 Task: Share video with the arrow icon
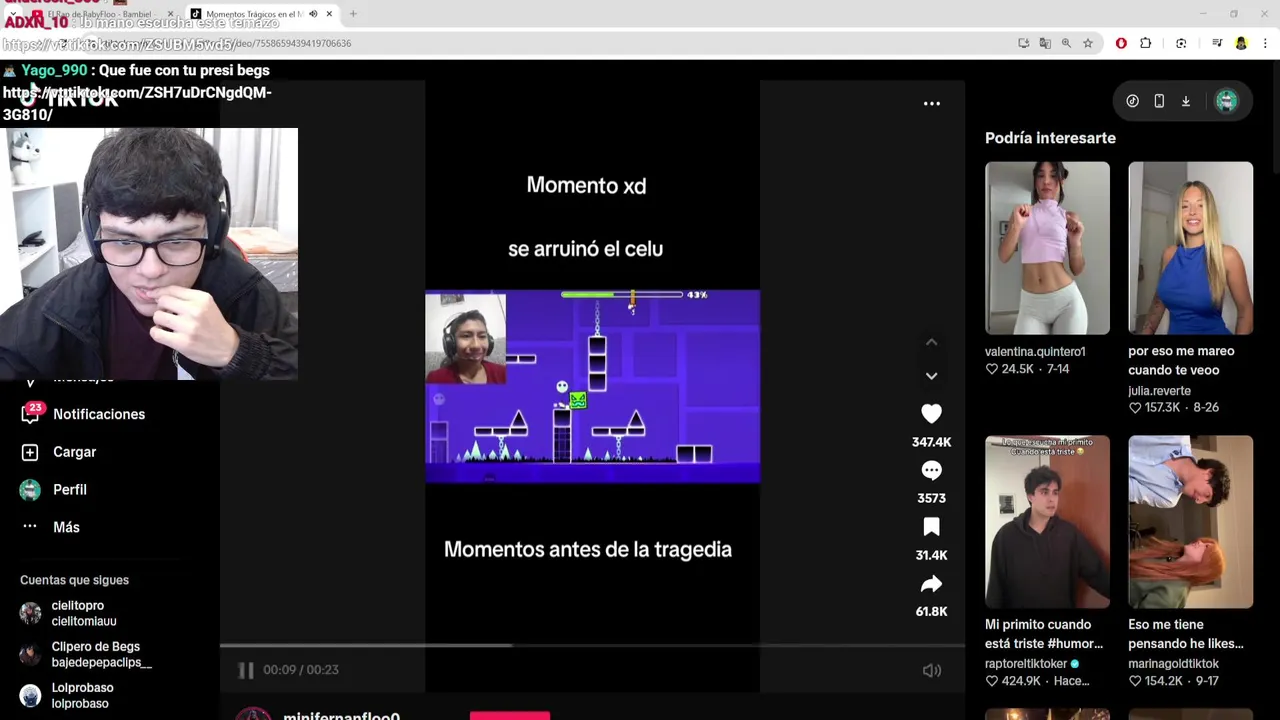coord(931,584)
